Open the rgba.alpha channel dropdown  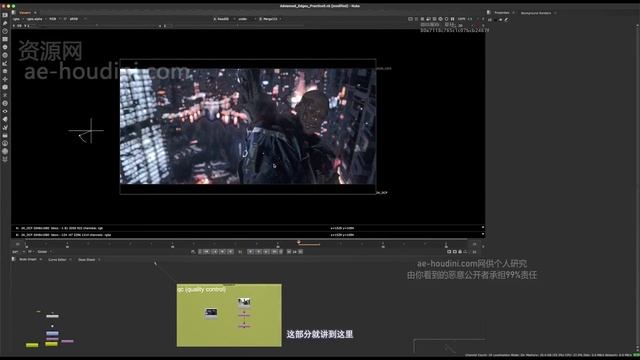[36, 19]
